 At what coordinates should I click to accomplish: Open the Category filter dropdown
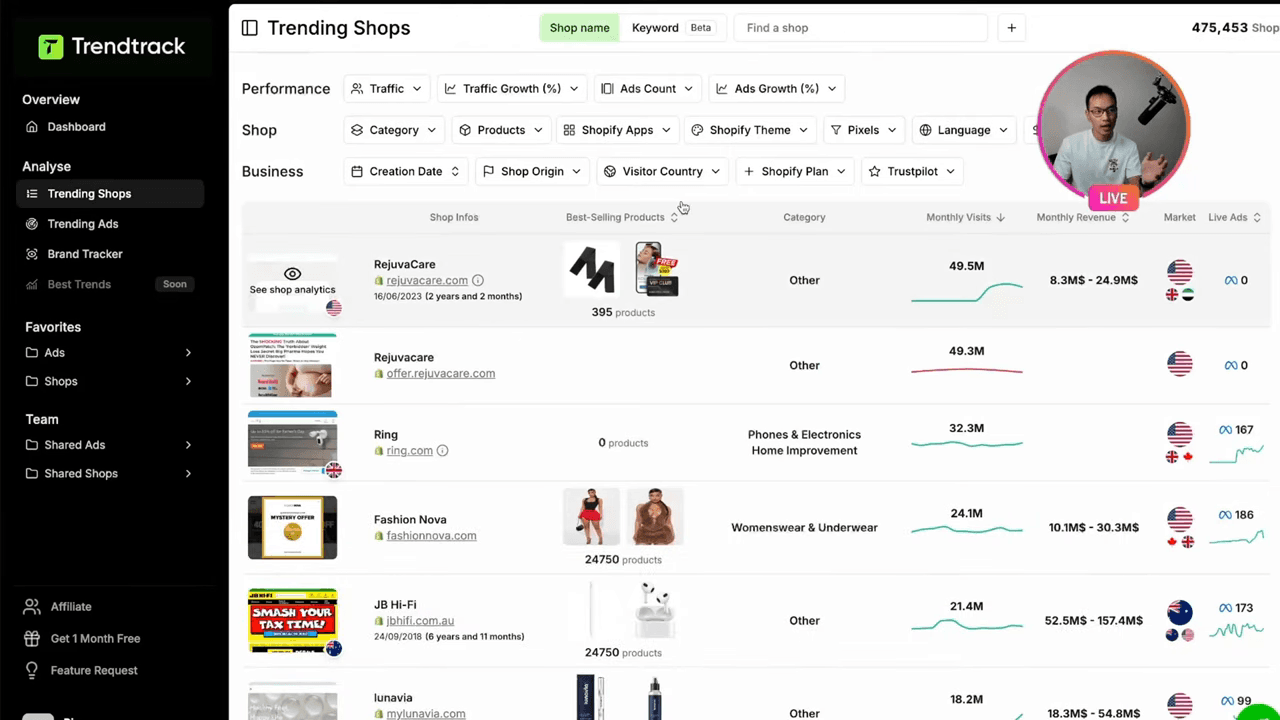pos(393,129)
